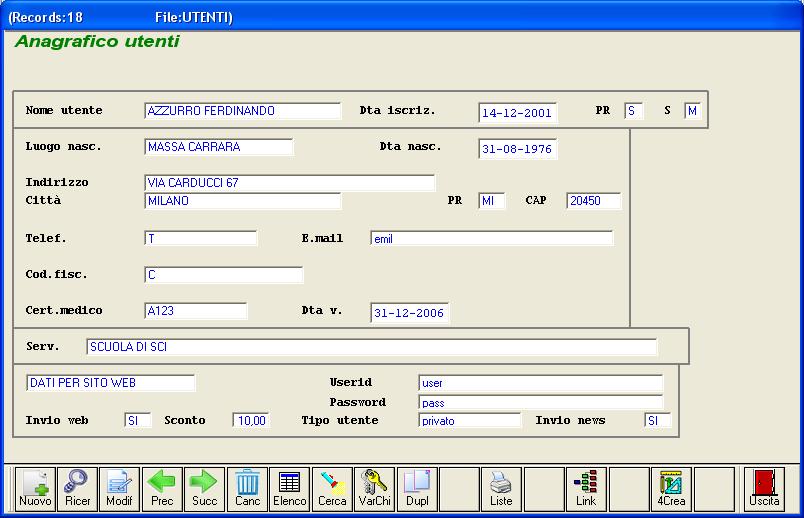Image resolution: width=804 pixels, height=518 pixels.
Task: Select the Invio web field SI
Action: point(137,421)
